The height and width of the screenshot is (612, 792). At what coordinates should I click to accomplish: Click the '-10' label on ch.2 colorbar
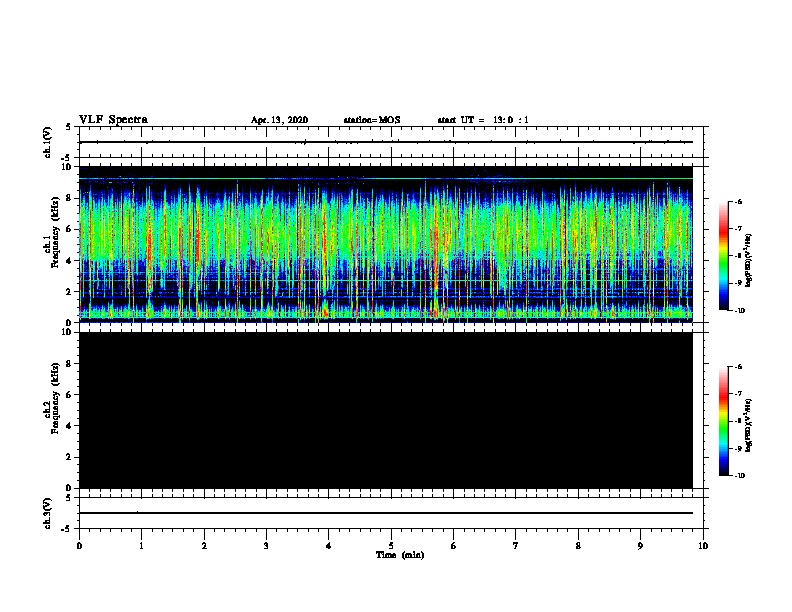[739, 476]
